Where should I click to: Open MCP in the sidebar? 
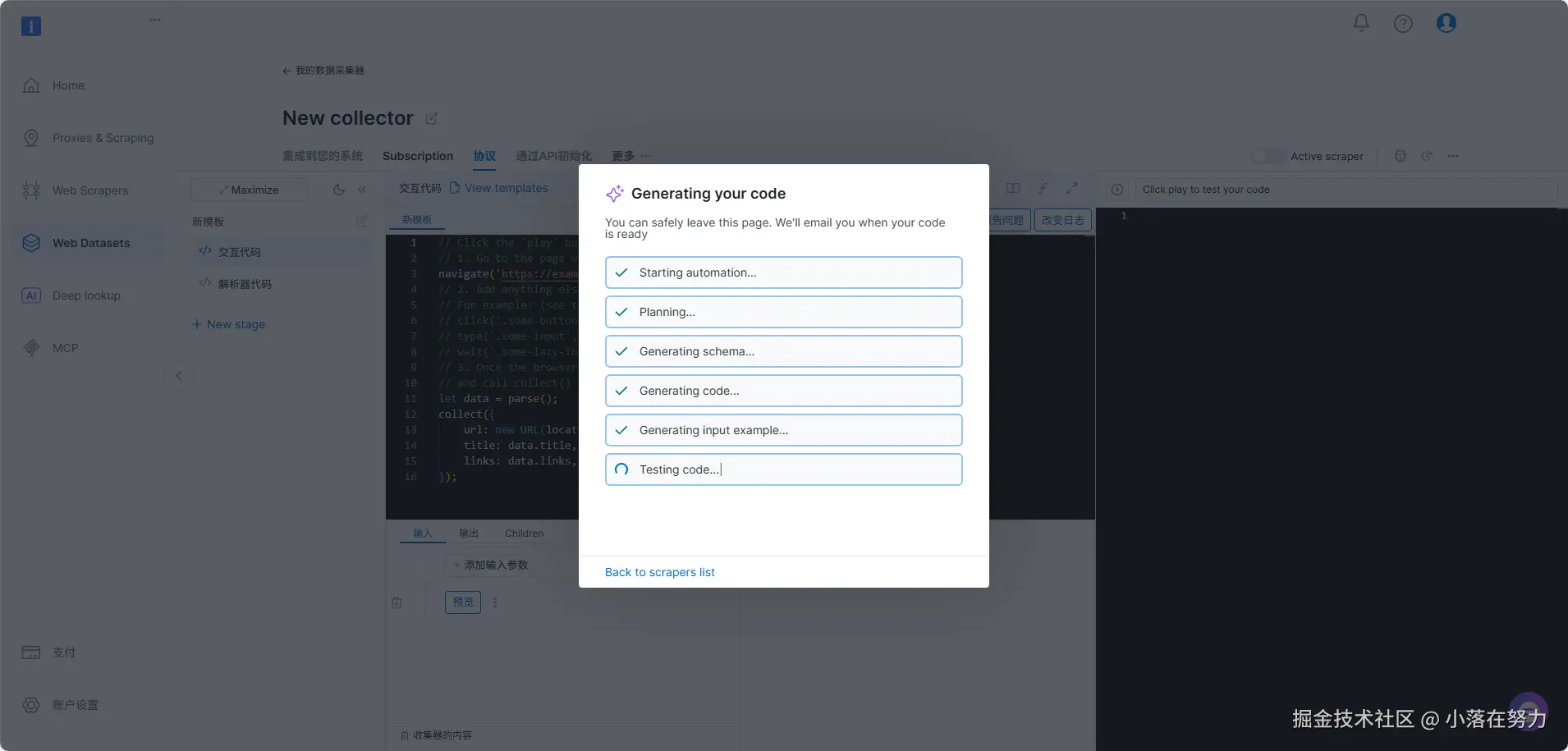click(66, 348)
